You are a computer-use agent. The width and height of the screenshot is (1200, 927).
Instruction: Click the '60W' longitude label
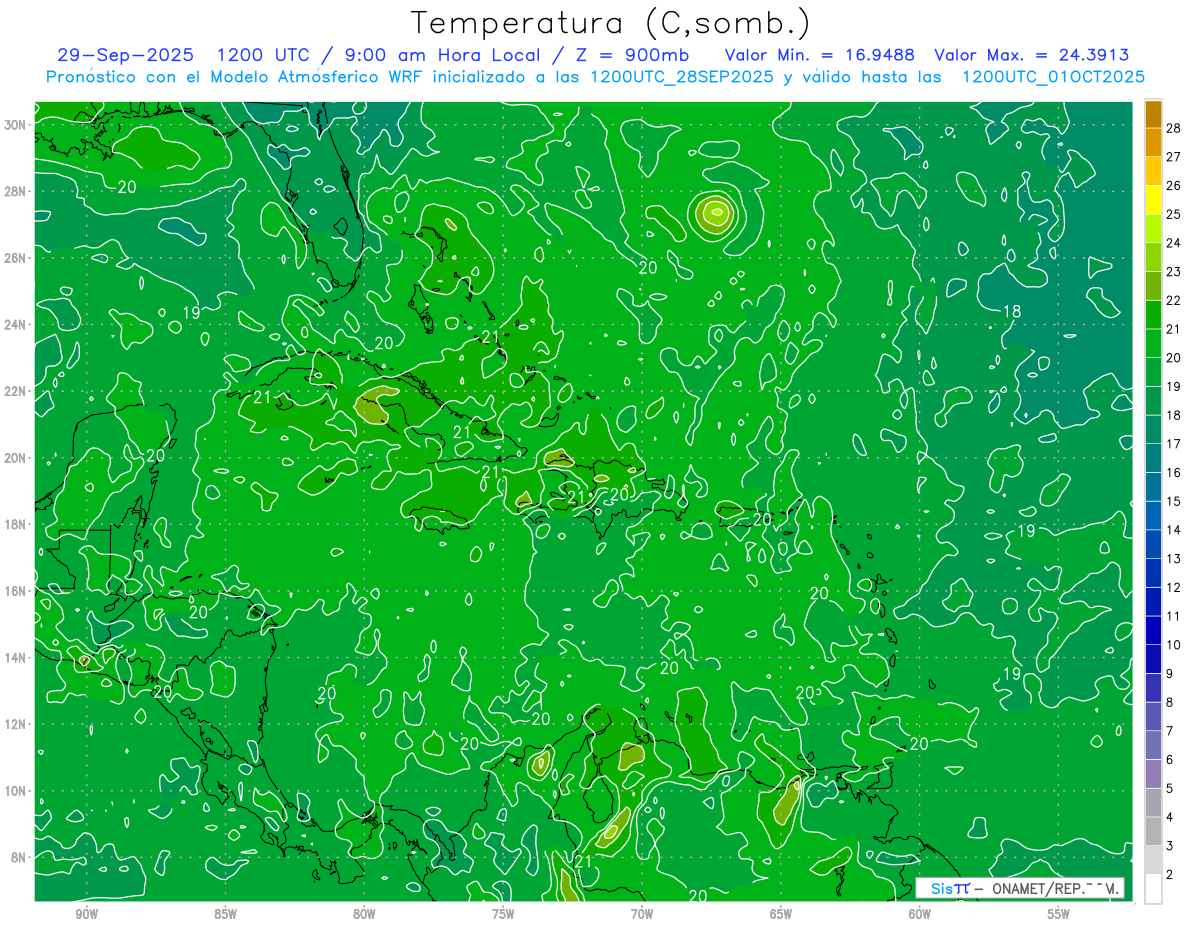click(x=920, y=914)
